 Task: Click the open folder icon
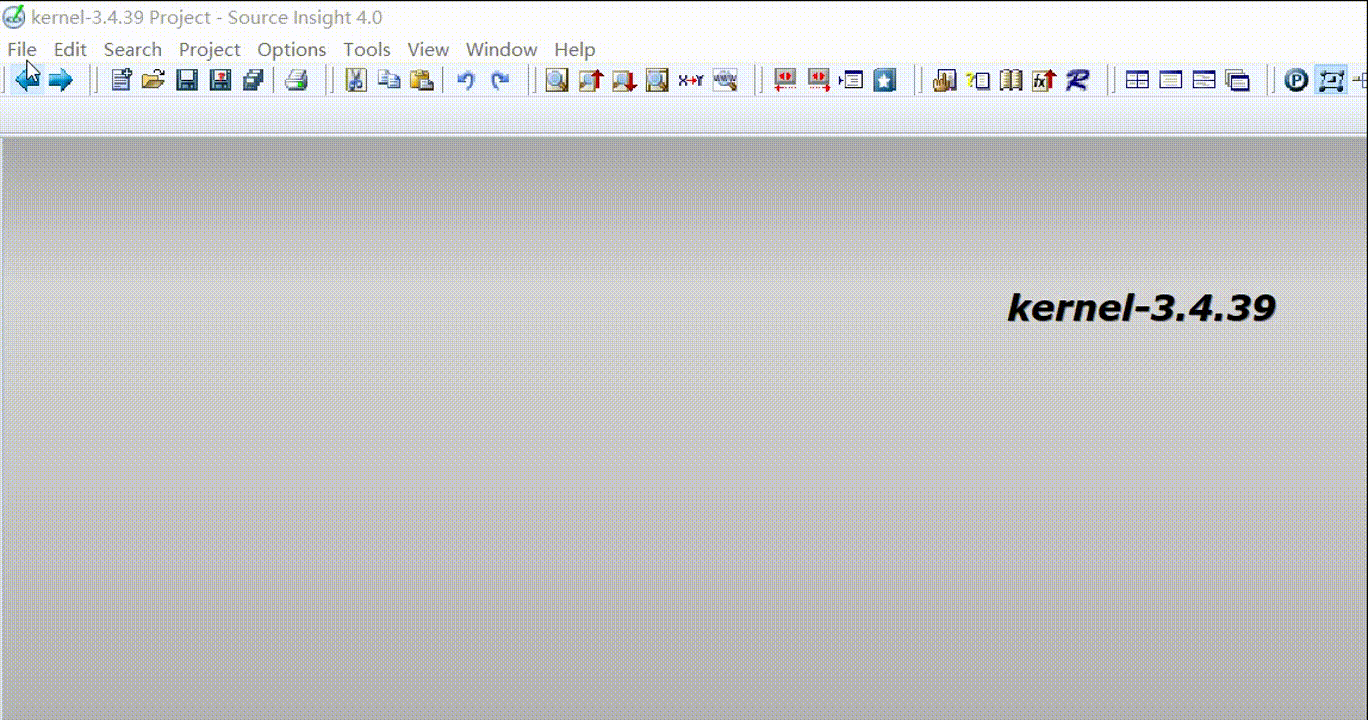point(153,80)
